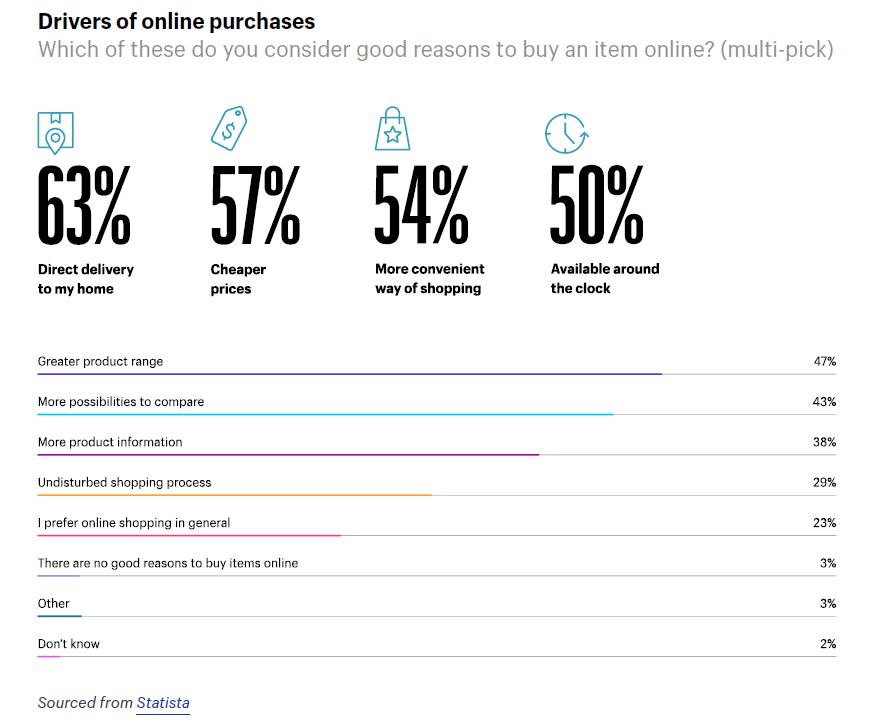The width and height of the screenshot is (877, 728).
Task: Click the shopping bag star icon
Action: pos(392,130)
